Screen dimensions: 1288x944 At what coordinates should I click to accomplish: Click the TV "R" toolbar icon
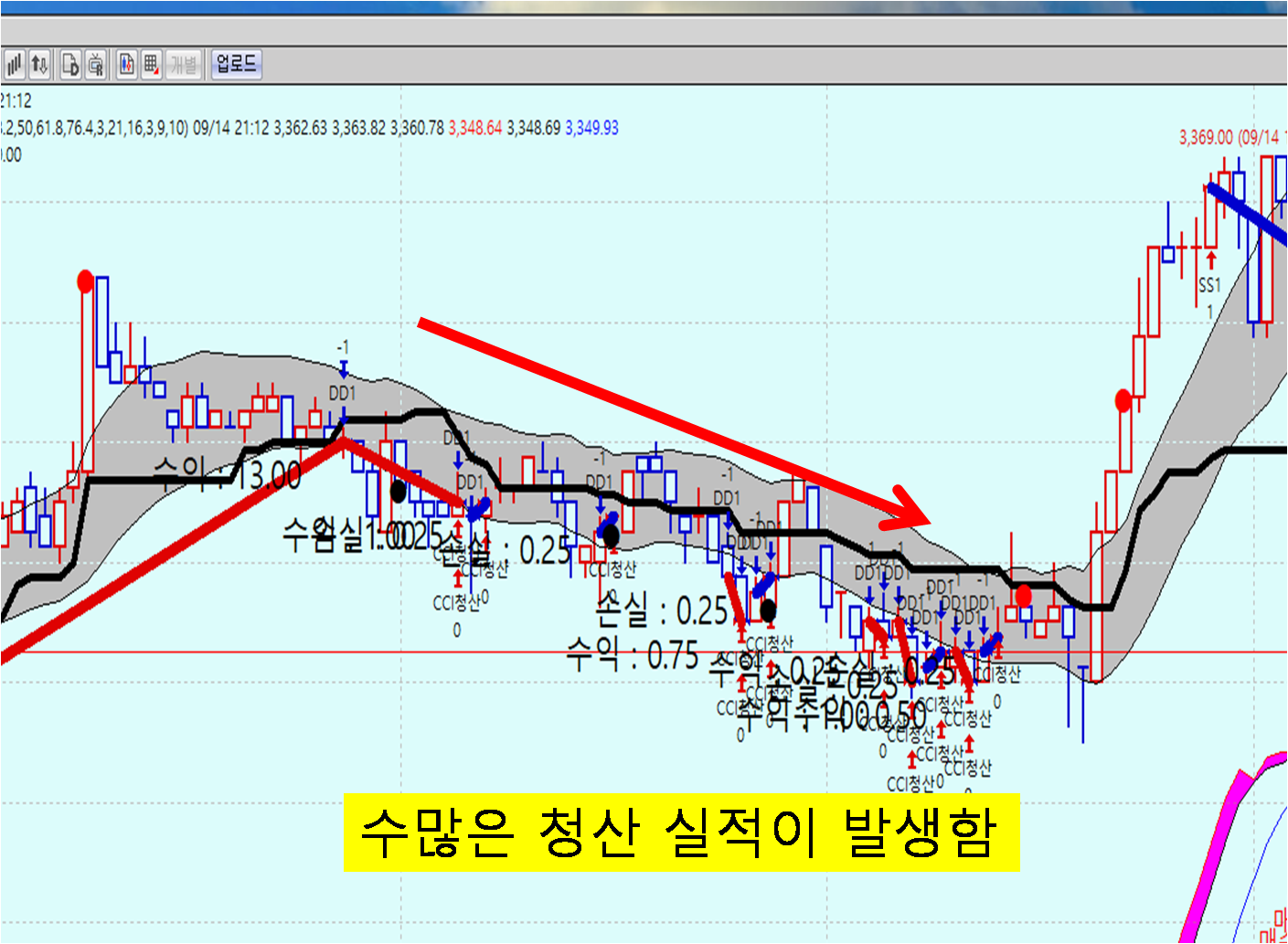(95, 65)
